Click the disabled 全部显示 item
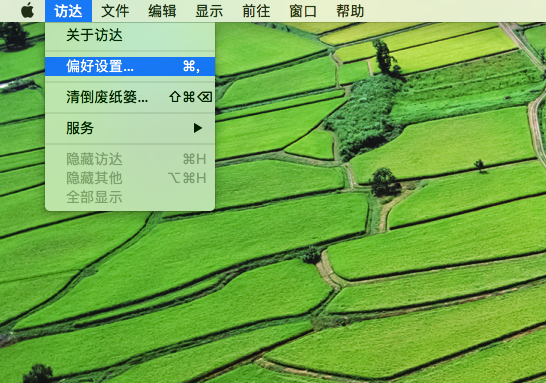The image size is (546, 383). [x=130, y=197]
